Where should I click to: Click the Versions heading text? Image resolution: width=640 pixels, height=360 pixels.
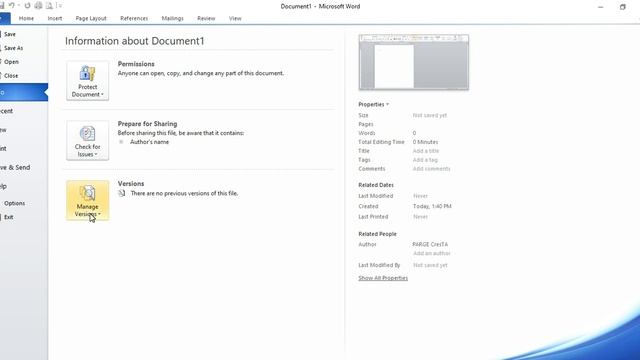(131, 184)
